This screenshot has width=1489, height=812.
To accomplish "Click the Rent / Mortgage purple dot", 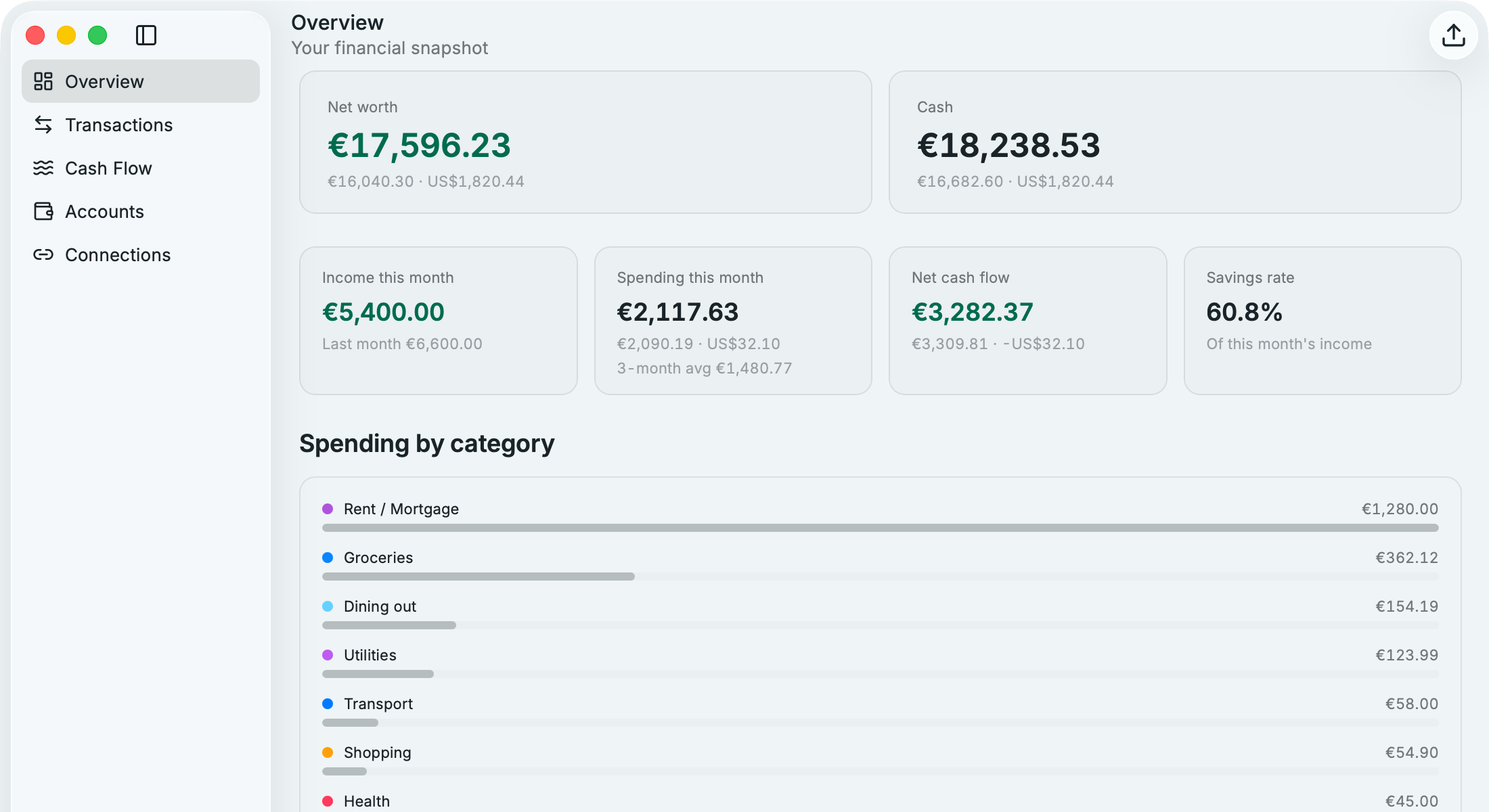I will [328, 509].
